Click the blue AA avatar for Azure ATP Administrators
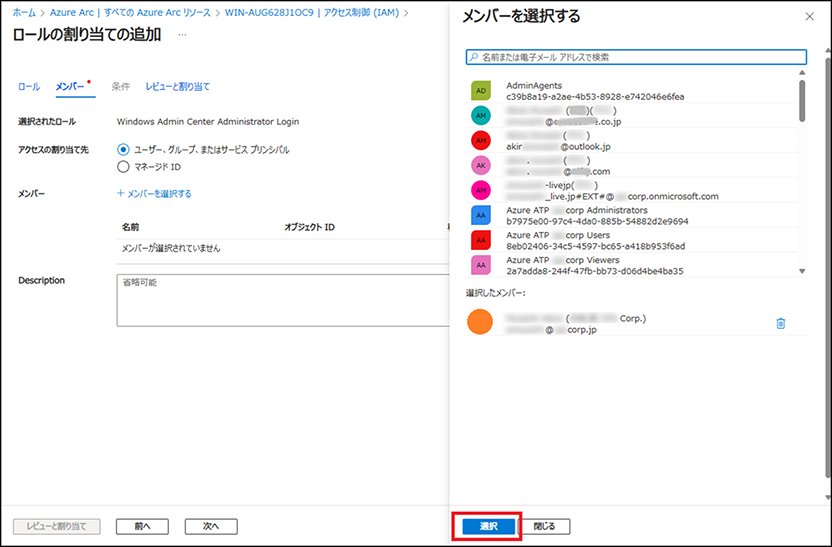 click(481, 215)
